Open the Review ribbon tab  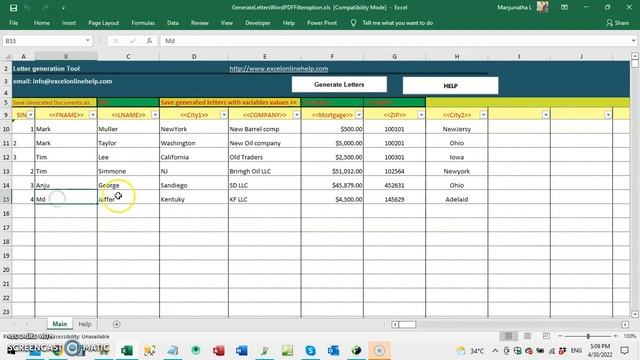tap(200, 23)
